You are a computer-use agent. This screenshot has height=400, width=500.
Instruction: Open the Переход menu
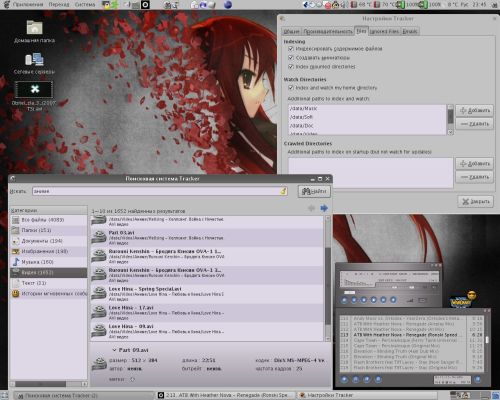[x=59, y=5]
